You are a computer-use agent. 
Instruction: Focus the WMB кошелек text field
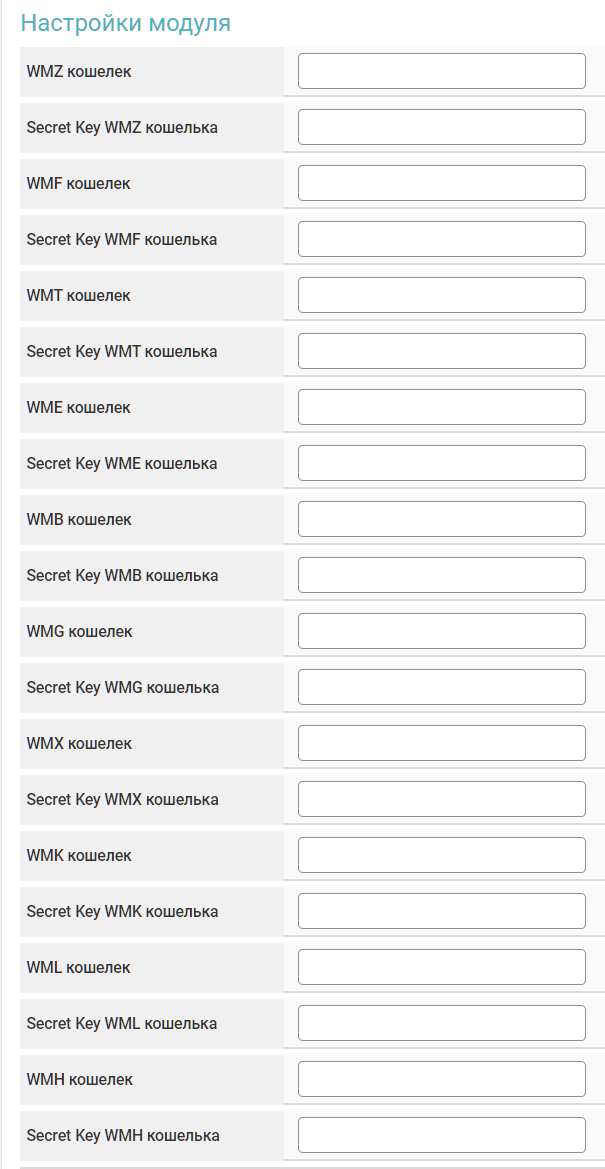441,519
